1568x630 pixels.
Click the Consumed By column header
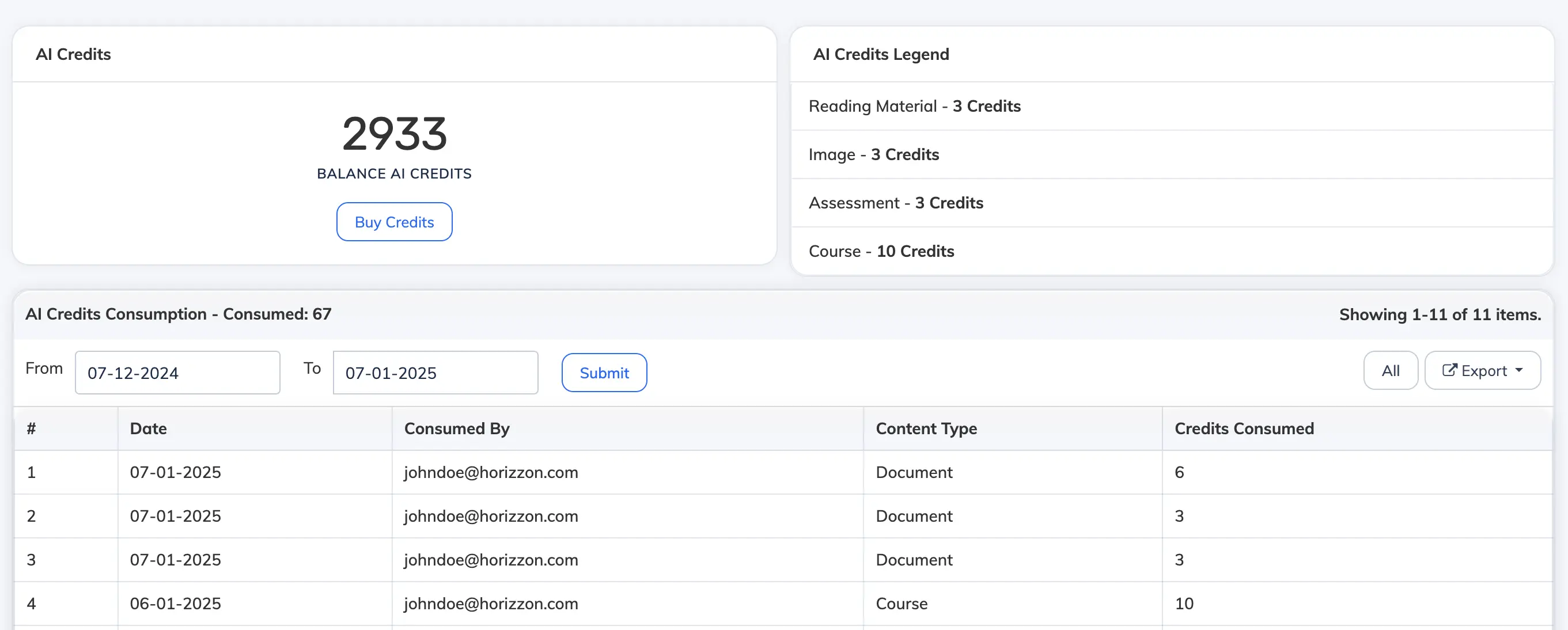pyautogui.click(x=457, y=428)
